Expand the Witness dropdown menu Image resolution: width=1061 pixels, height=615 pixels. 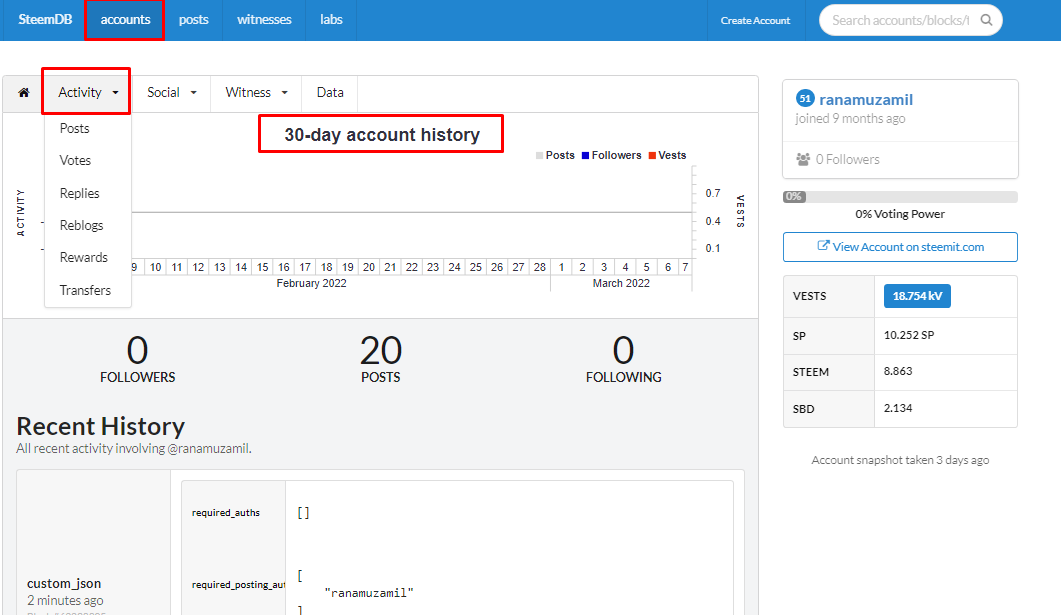(256, 92)
